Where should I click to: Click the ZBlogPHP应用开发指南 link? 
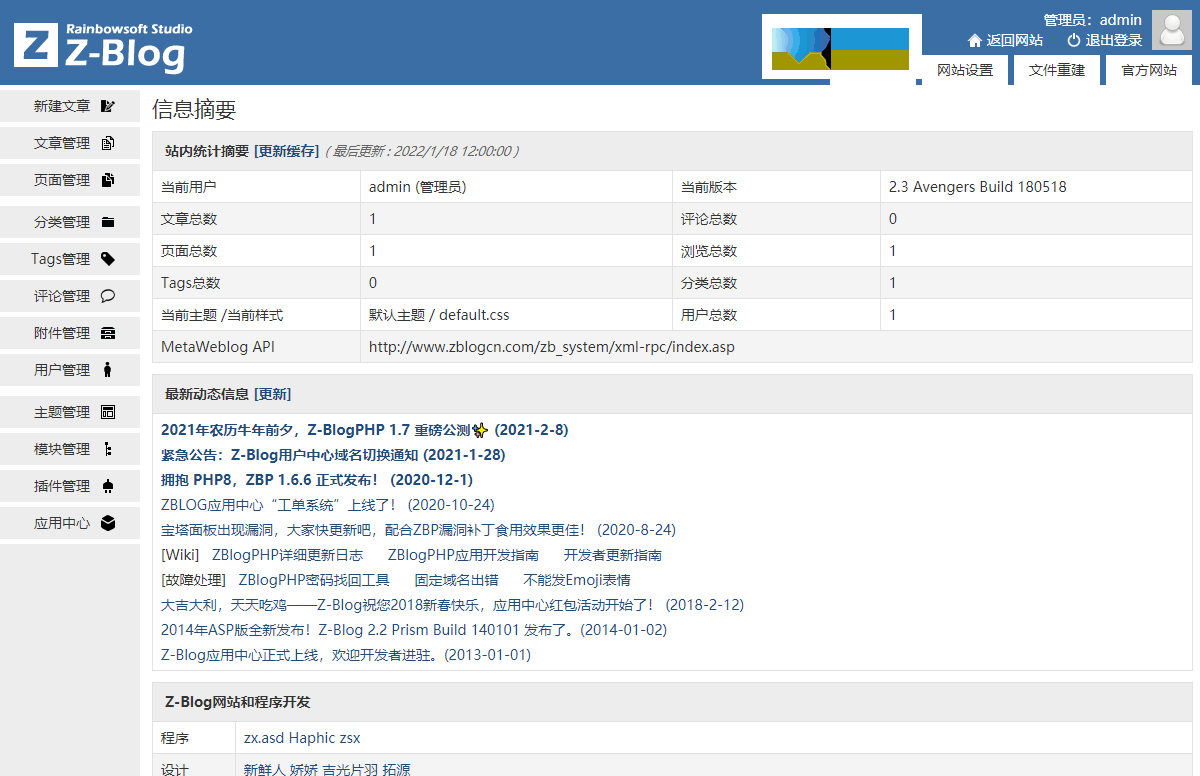click(463, 555)
